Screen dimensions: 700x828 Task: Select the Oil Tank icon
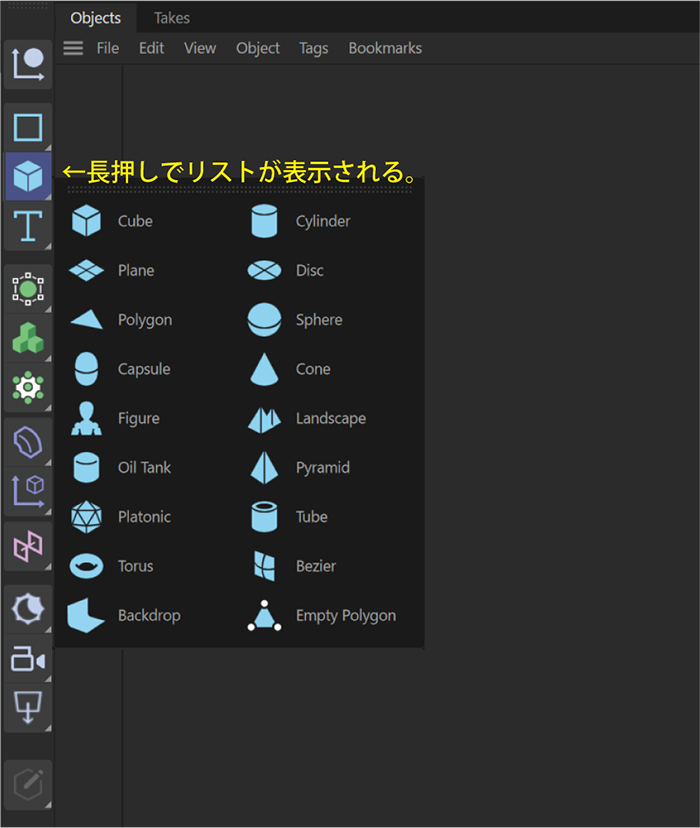86,467
